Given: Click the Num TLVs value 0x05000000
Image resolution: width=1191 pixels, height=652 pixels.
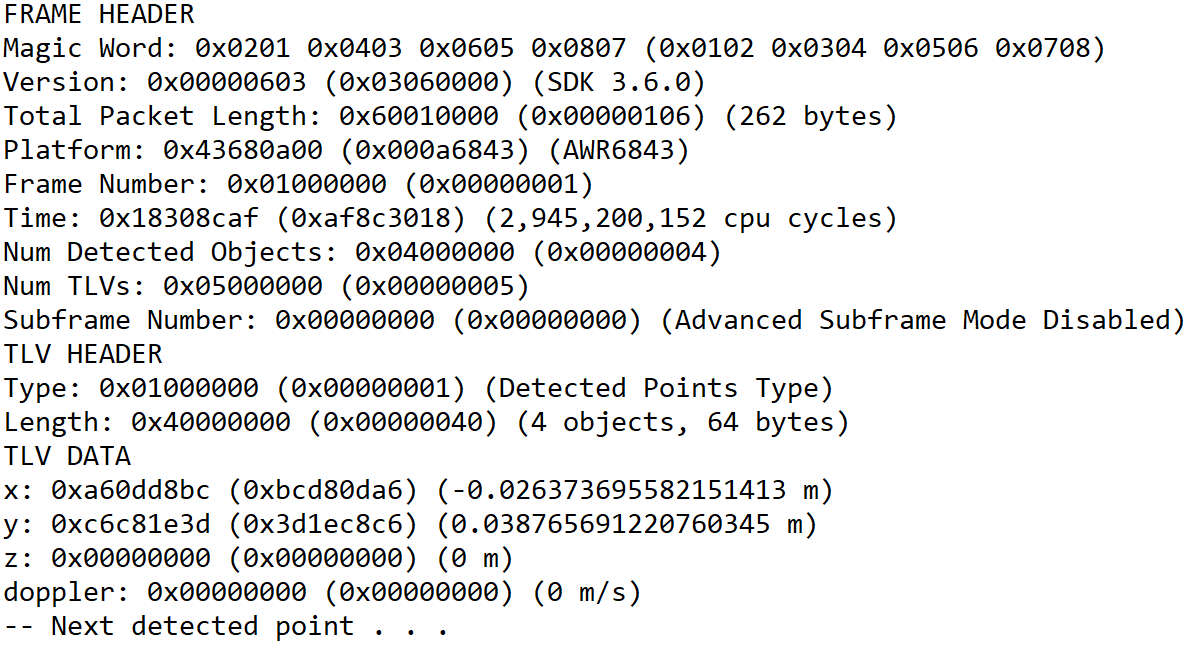Looking at the screenshot, I should pyautogui.click(x=242, y=286).
